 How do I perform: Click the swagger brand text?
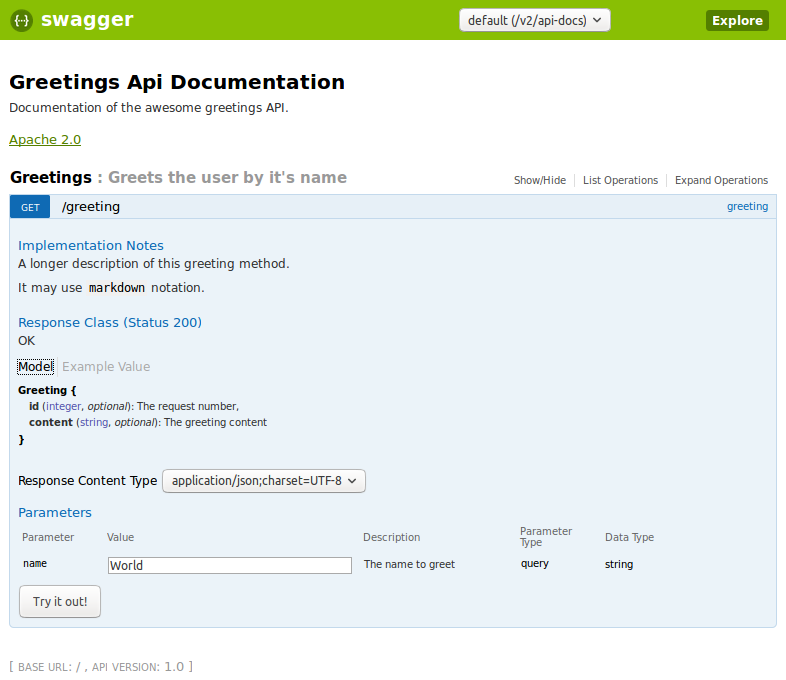click(x=87, y=20)
